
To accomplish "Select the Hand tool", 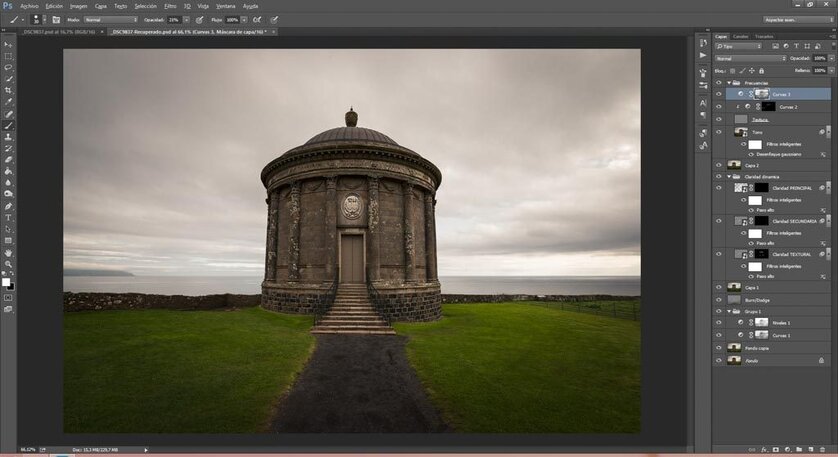I will [x=9, y=252].
